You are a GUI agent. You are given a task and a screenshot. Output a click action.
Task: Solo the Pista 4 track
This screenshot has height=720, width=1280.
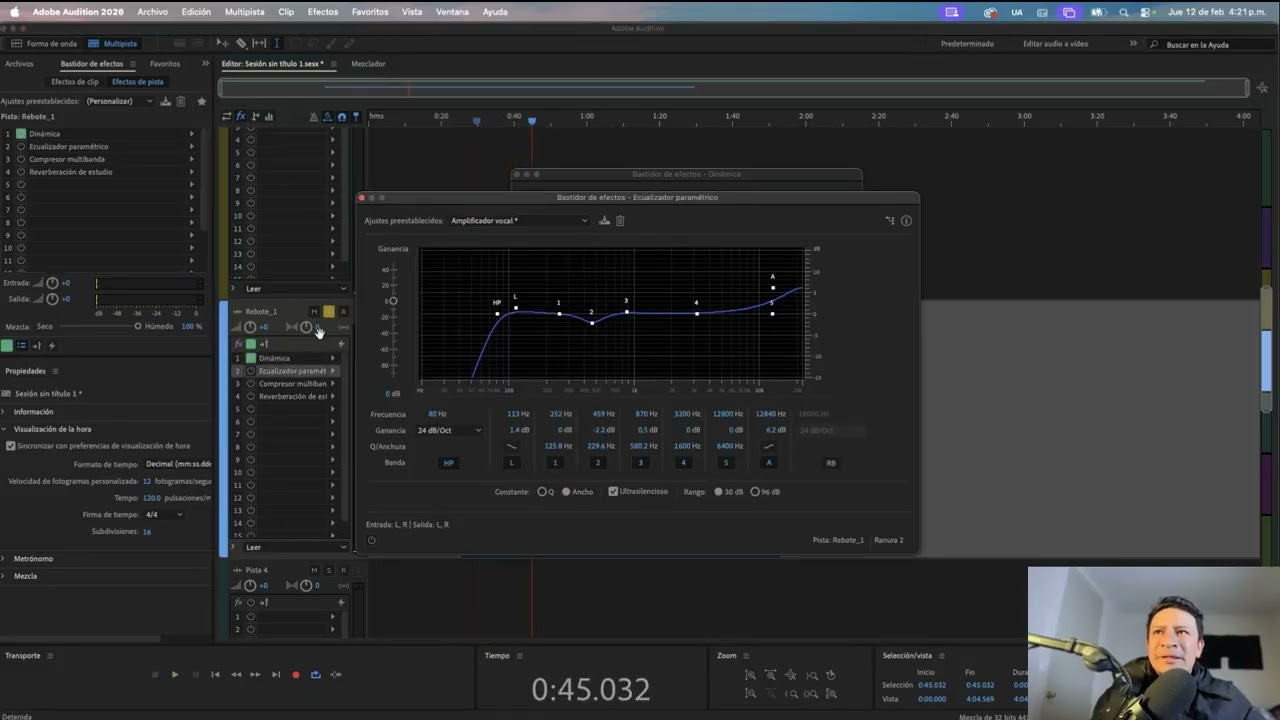(328, 570)
